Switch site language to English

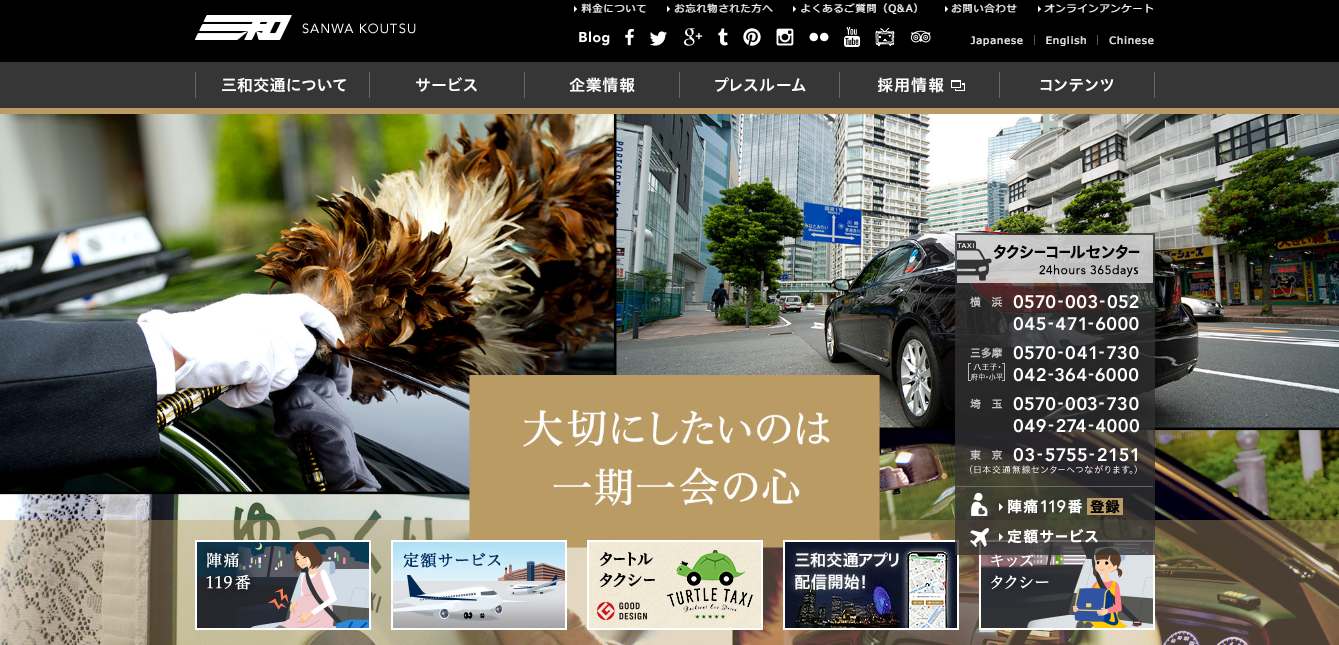coord(1065,41)
